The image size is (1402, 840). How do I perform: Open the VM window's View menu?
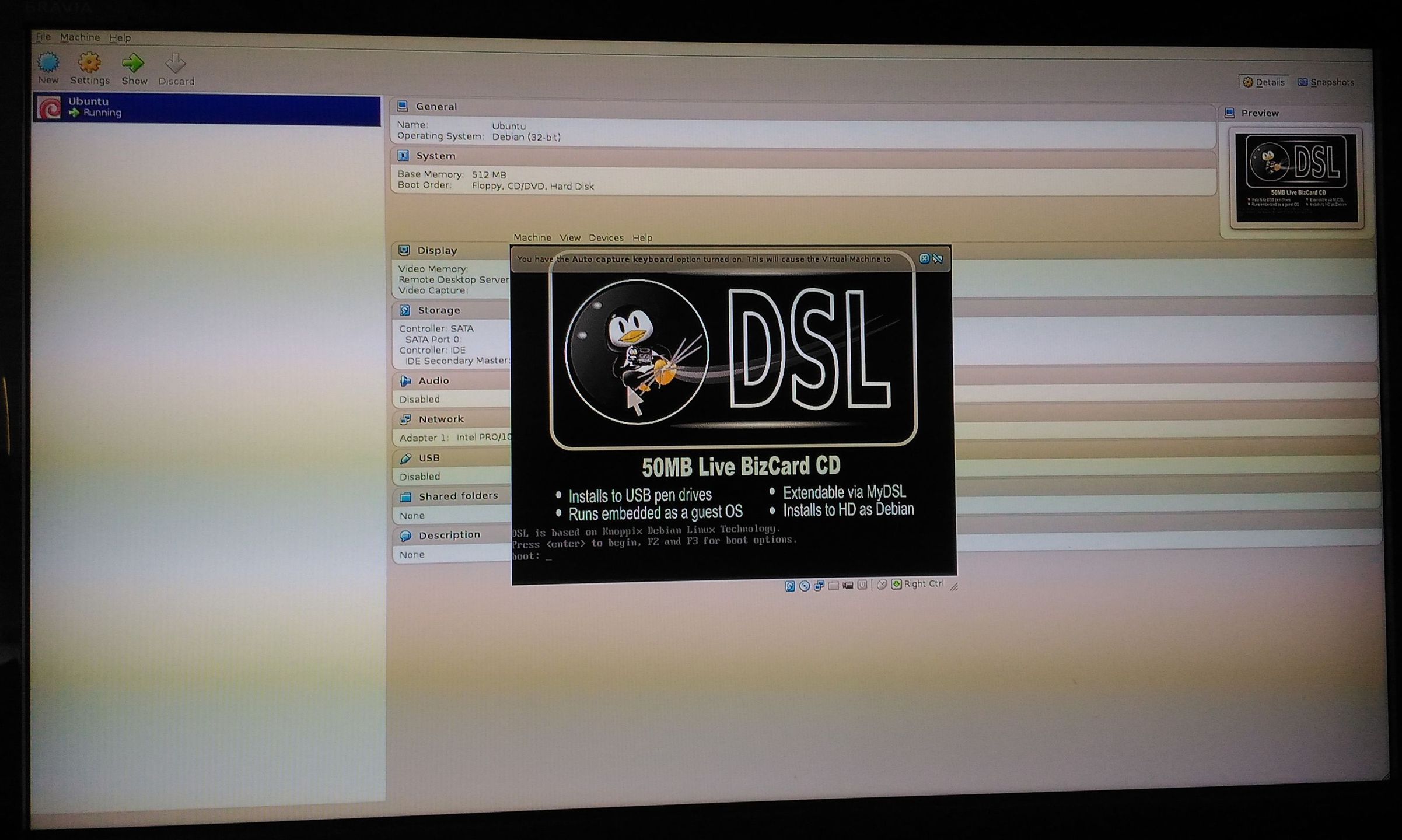tap(570, 237)
